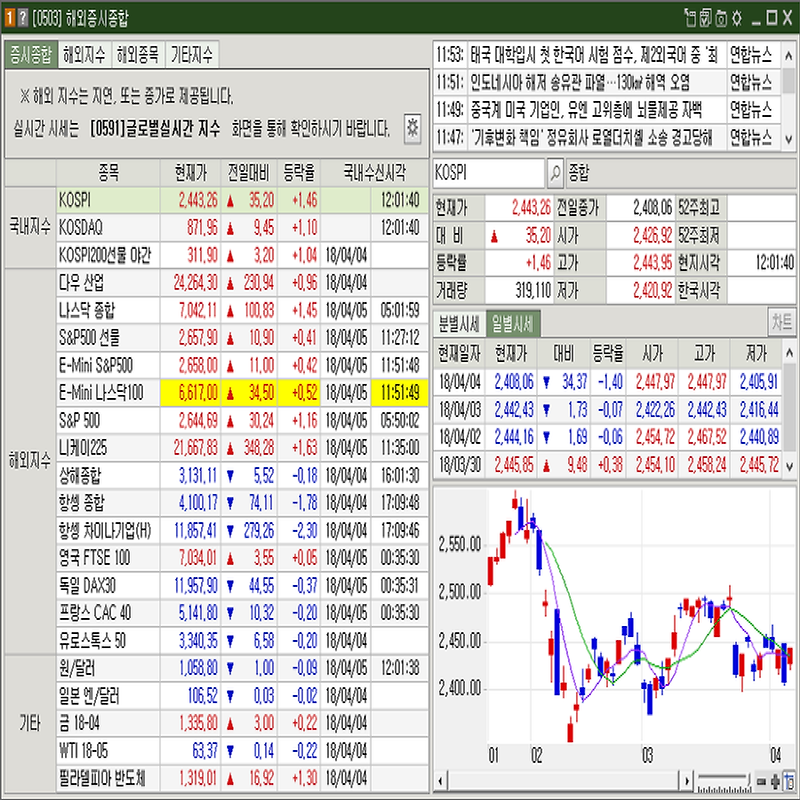Select the 상해종합 row
Screen dimensions: 800x800
point(242,476)
